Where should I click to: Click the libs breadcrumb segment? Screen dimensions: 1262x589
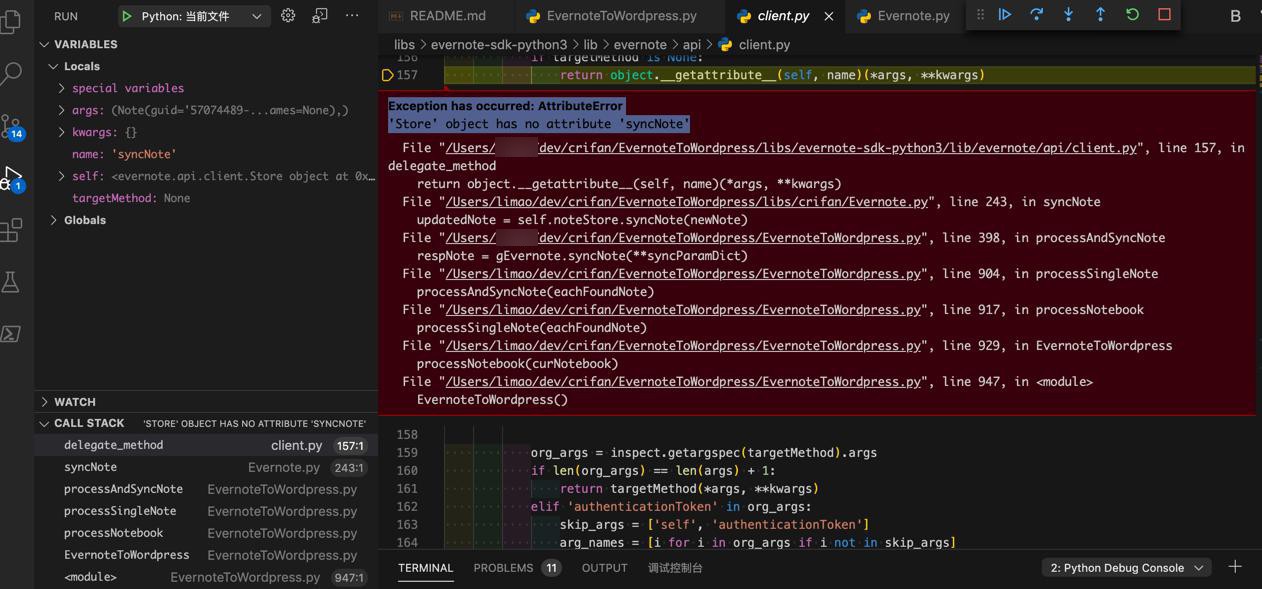tap(404, 45)
